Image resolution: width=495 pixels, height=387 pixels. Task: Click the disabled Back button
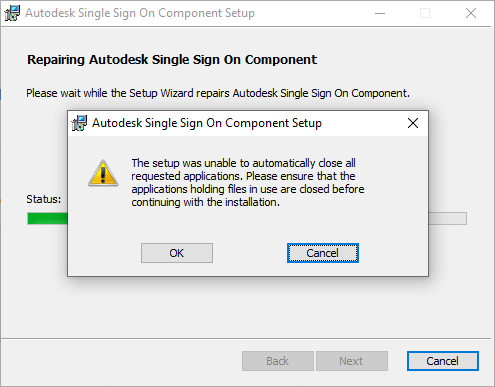[278, 361]
